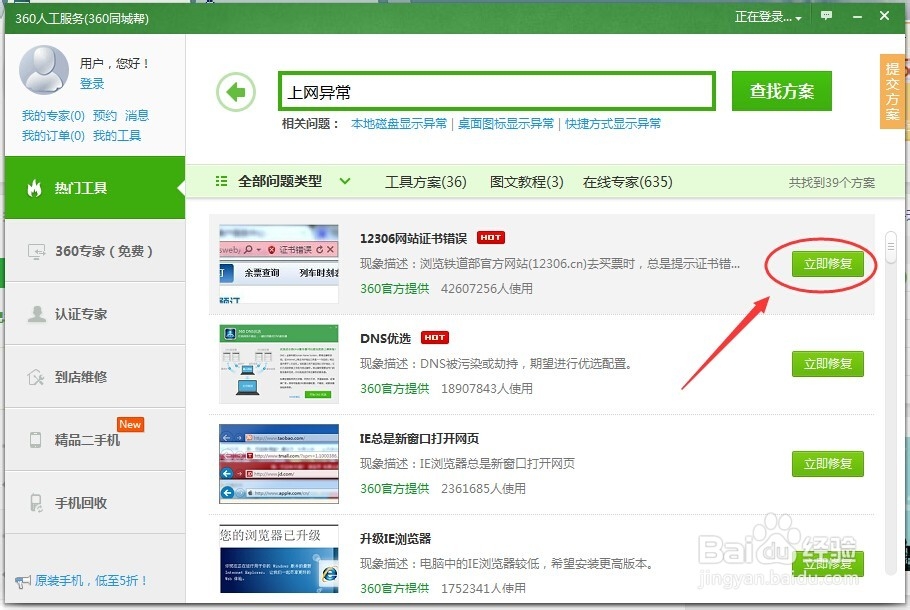Open 精品二手机 sidebar item
The width and height of the screenshot is (910, 610).
click(x=95, y=439)
